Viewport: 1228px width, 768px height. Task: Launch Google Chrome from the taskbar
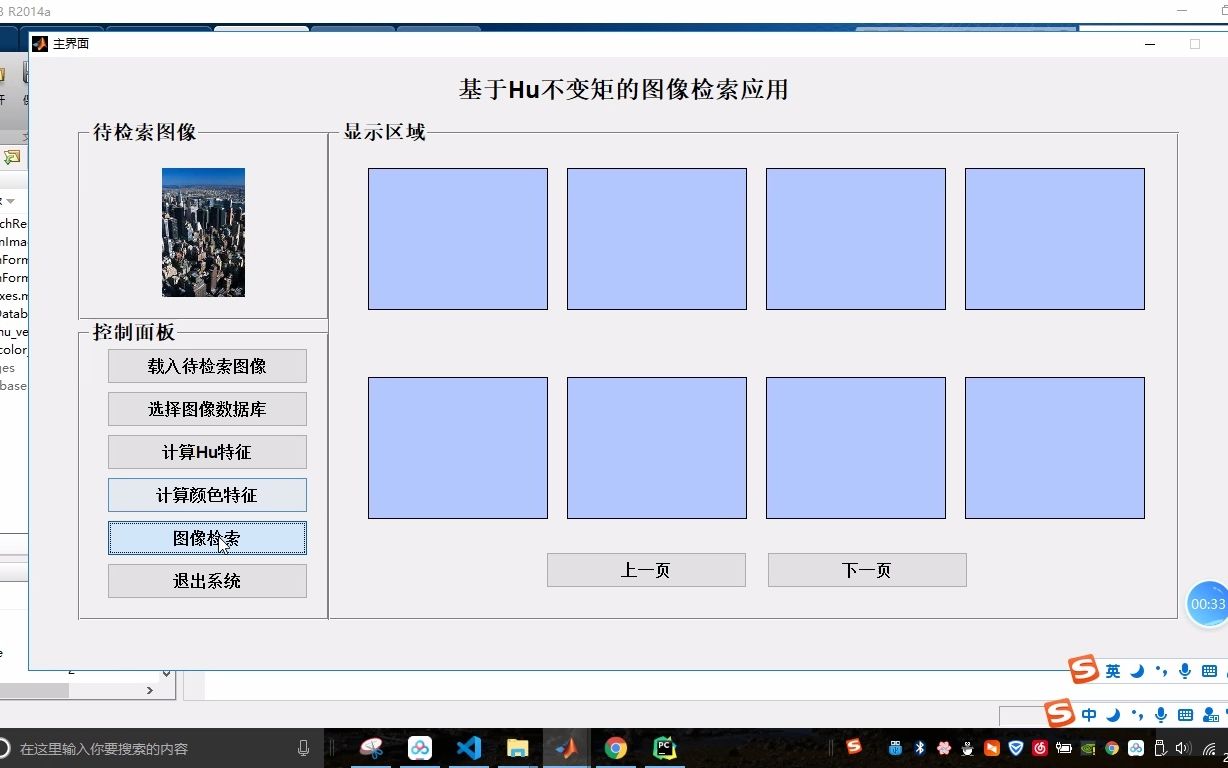pos(614,748)
